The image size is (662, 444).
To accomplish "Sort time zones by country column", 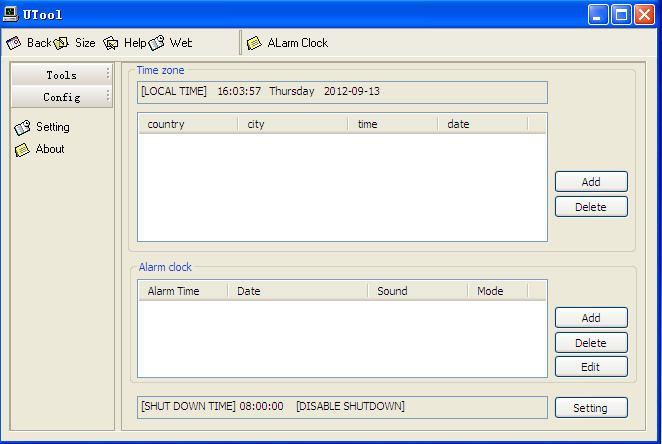I will pyautogui.click(x=188, y=124).
